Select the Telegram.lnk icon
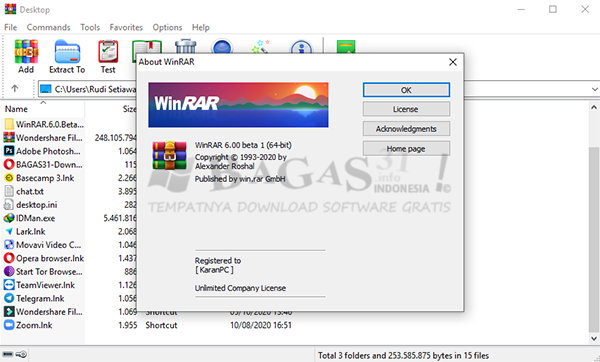 9,298
